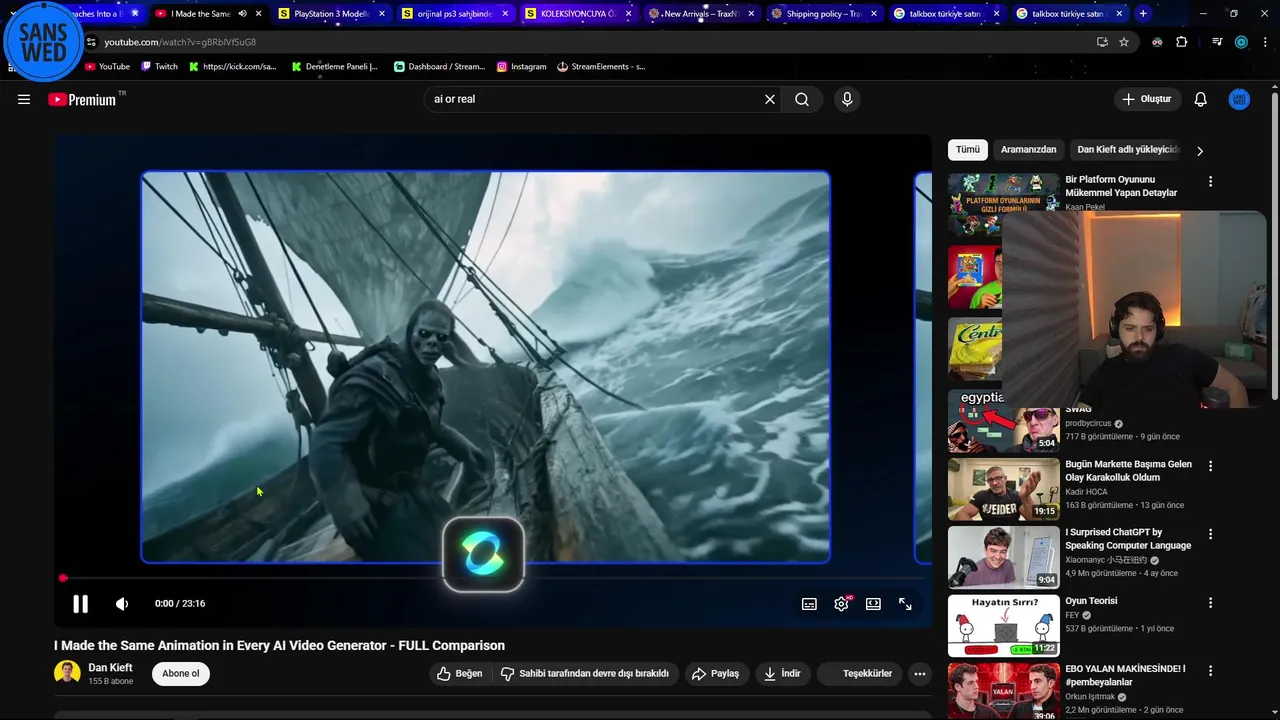This screenshot has height=720, width=1280.
Task: Open a new browser tab
Action: click(1143, 14)
